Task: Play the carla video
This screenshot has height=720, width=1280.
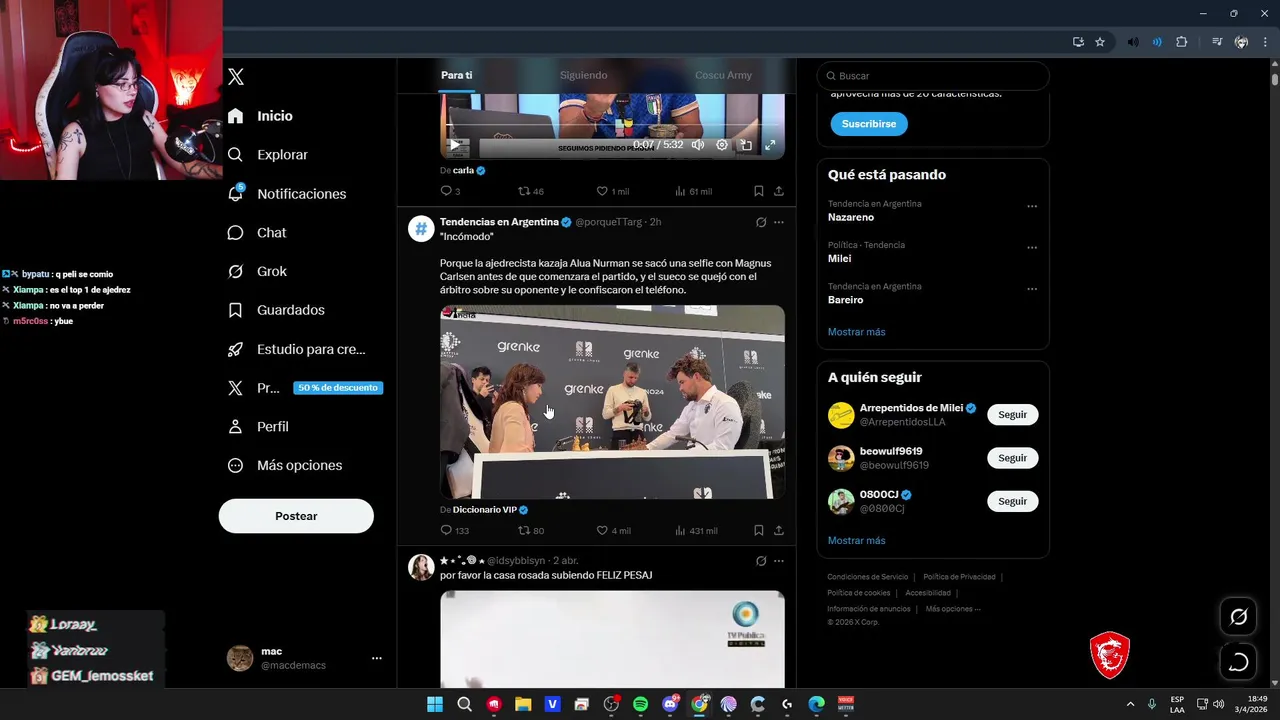Action: coord(455,145)
